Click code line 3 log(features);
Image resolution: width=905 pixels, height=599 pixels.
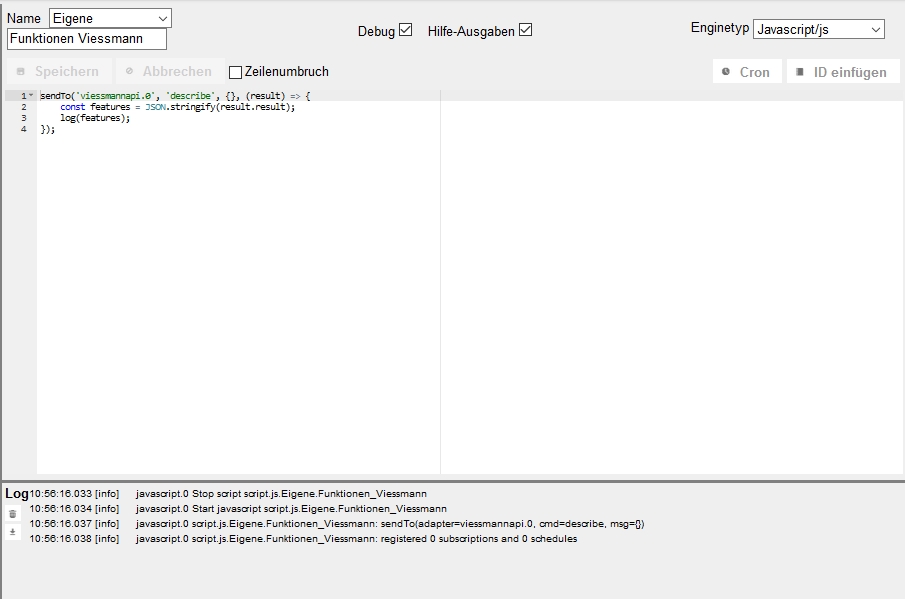coord(95,118)
